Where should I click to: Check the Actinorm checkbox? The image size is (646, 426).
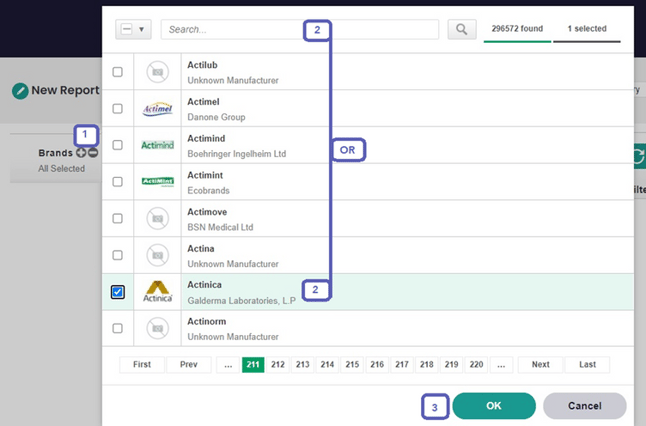(x=117, y=328)
